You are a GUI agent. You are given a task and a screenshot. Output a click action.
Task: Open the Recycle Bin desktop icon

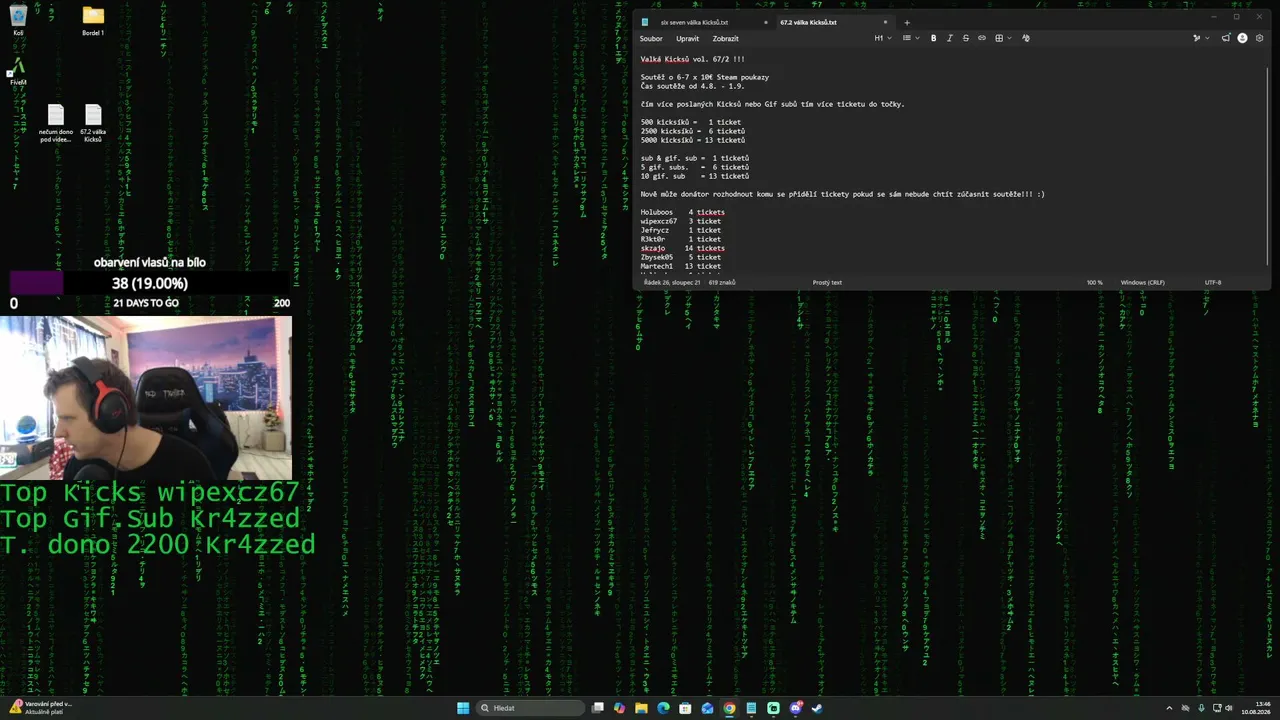18,20
